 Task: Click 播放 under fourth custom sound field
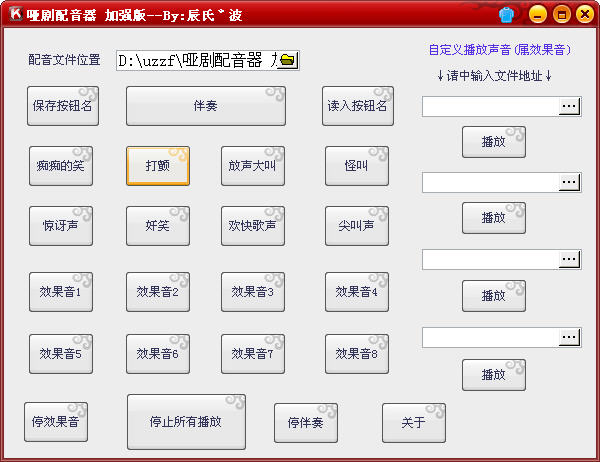pos(494,375)
